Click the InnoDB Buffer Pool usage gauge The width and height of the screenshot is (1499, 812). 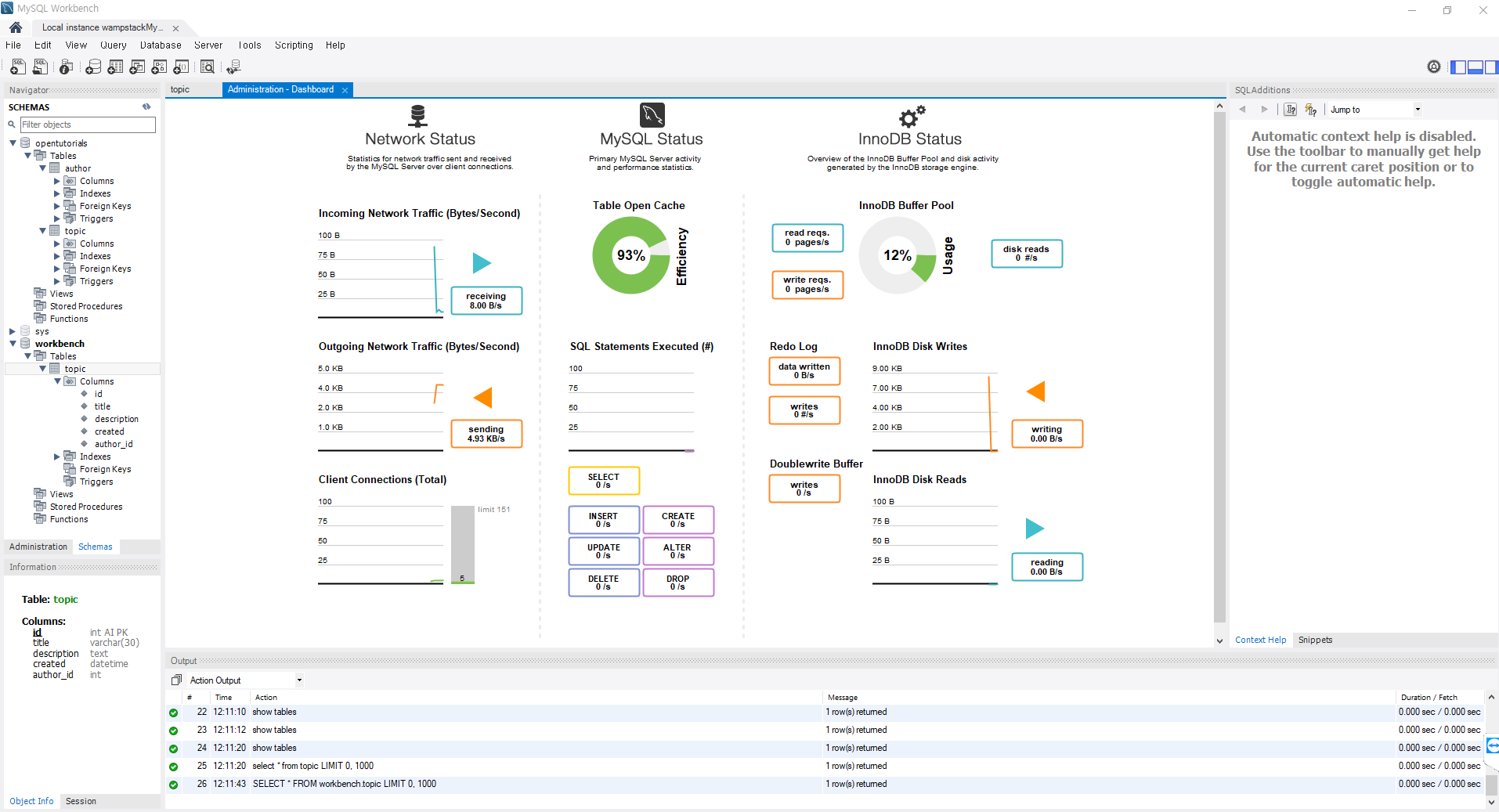tap(898, 255)
